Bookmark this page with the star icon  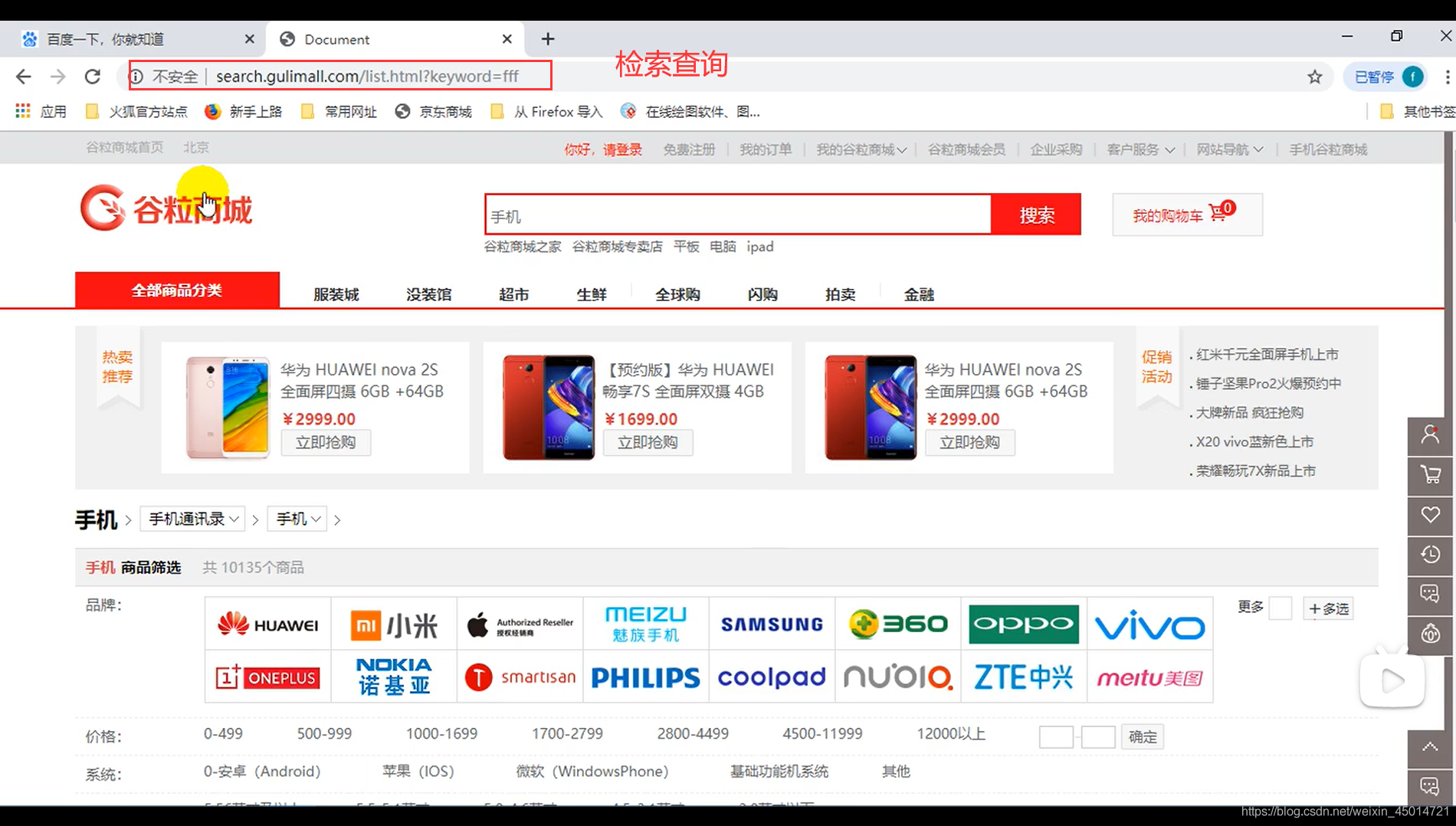(1315, 77)
